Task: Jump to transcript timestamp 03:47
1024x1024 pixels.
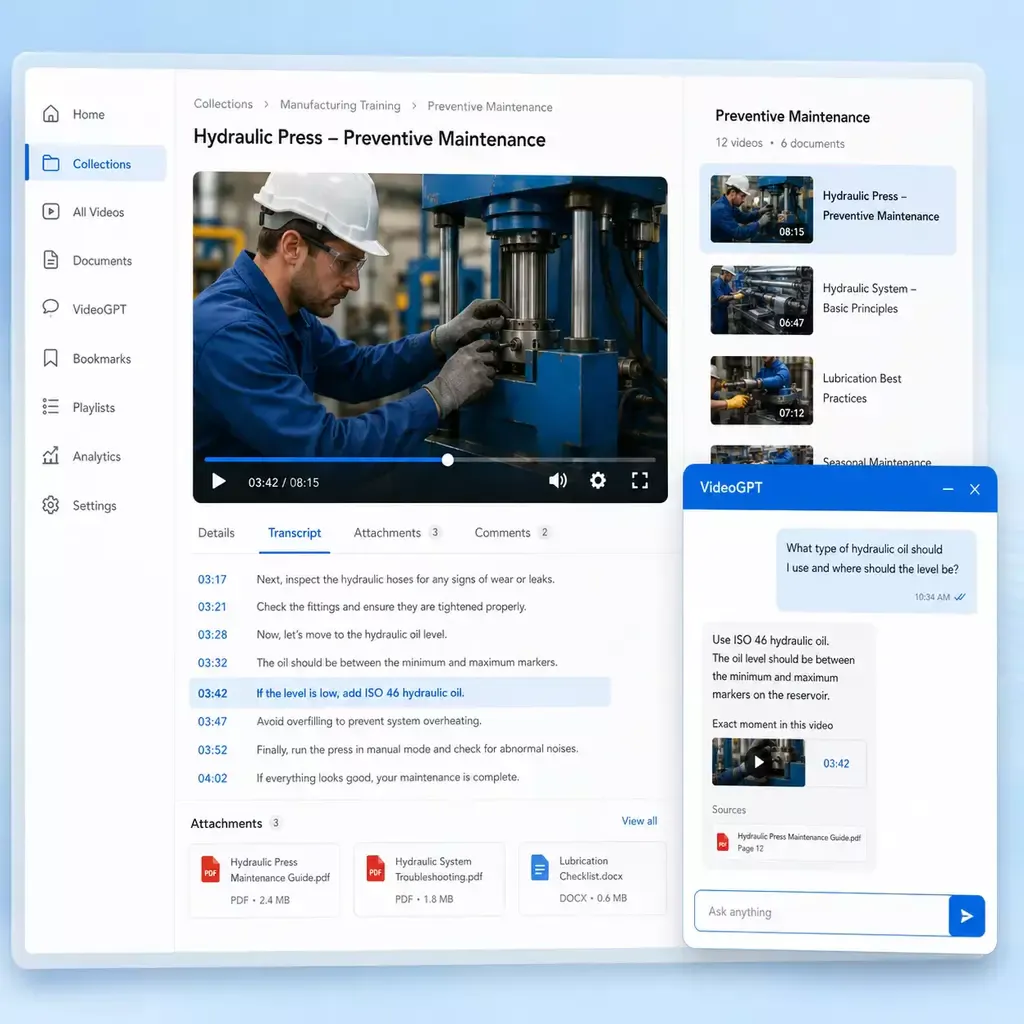Action: (x=212, y=722)
